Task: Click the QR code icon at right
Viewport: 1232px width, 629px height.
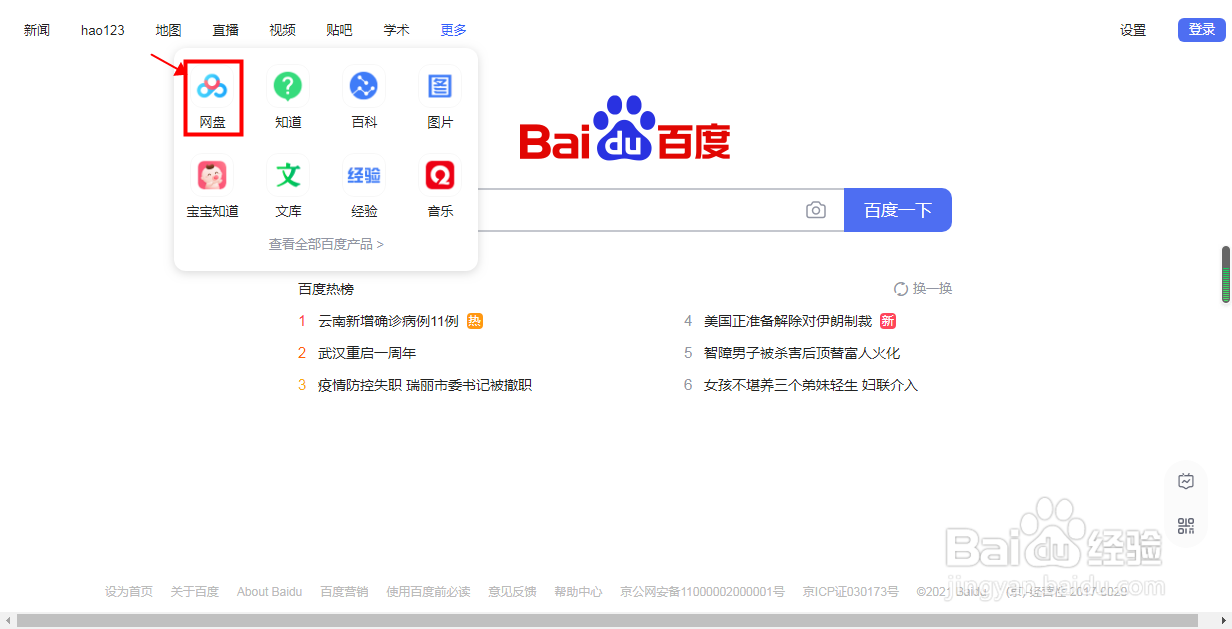Action: pos(1186,526)
